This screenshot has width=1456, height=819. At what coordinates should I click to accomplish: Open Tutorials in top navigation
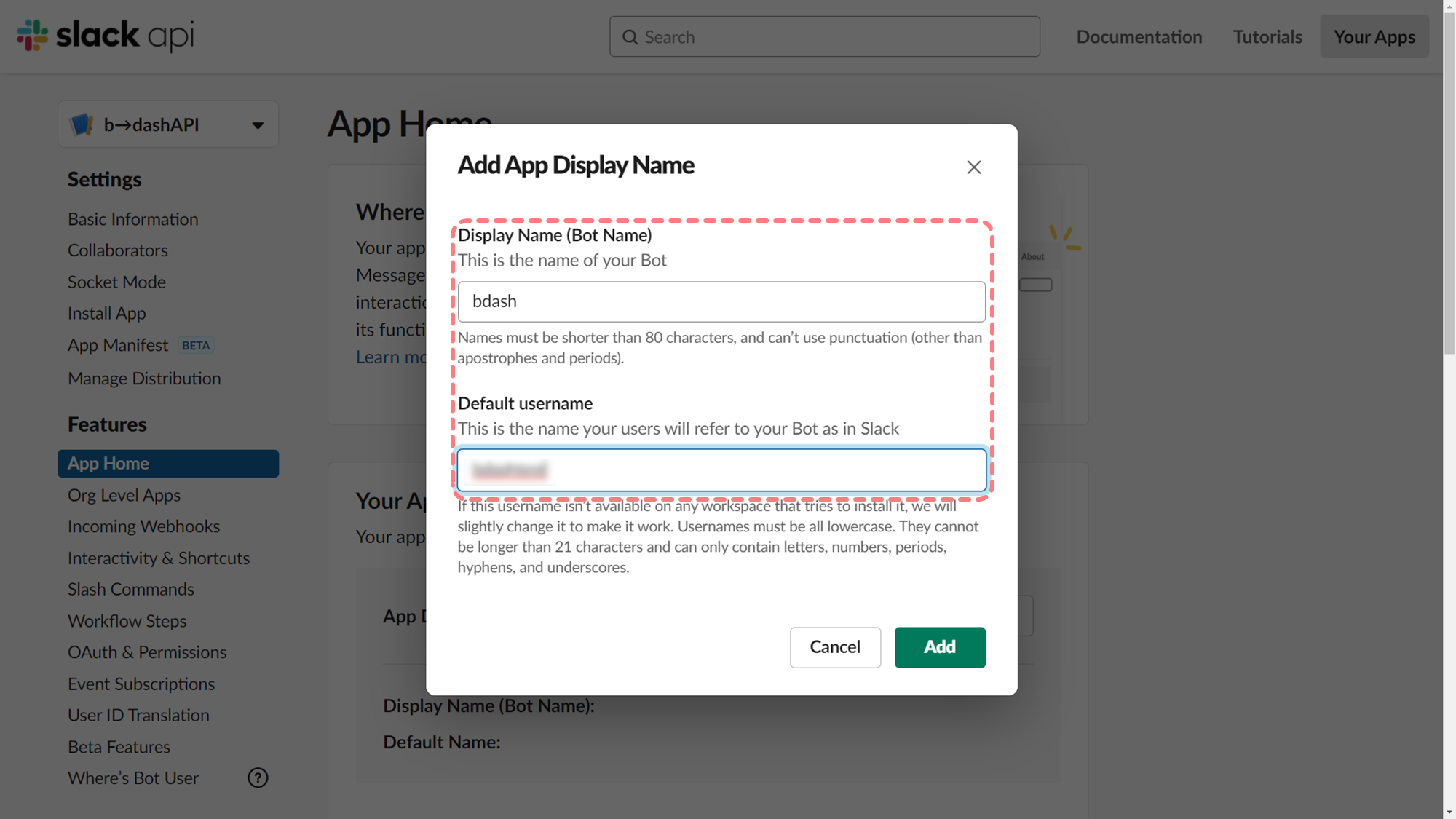point(1267,36)
